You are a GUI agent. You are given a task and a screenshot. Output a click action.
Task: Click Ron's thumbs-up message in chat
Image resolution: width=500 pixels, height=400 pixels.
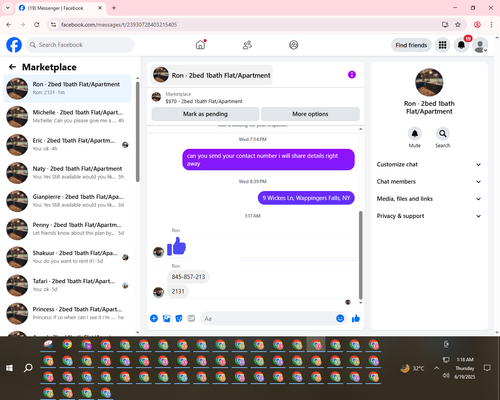[177, 246]
